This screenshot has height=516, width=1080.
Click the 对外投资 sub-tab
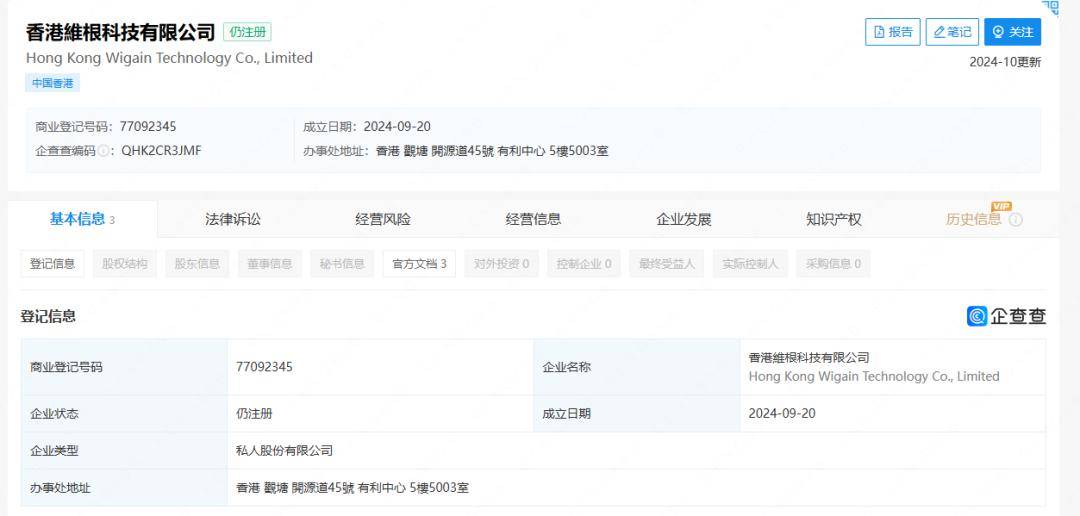click(x=501, y=264)
